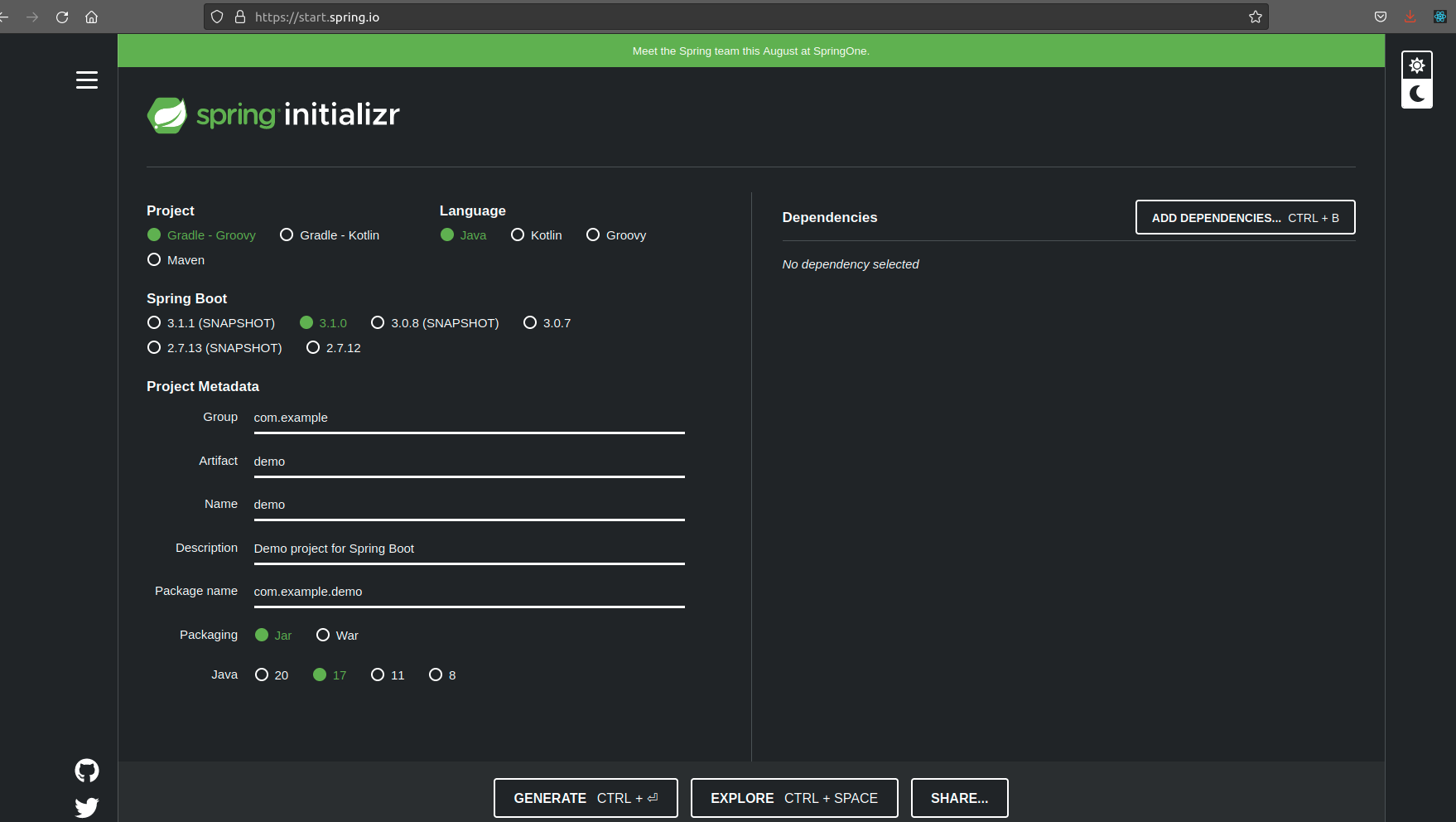This screenshot has width=1456, height=822.
Task: Open the GitHub icon link
Action: 87,771
